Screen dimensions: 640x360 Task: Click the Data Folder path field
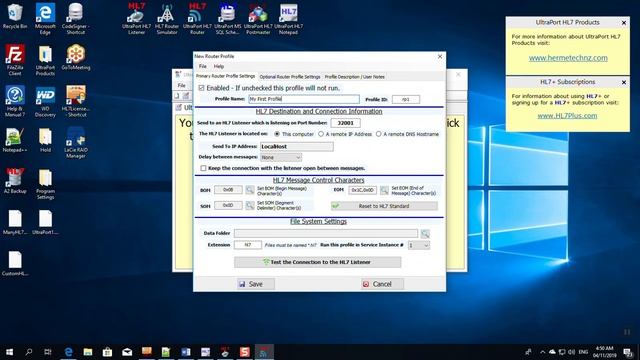tap(326, 233)
